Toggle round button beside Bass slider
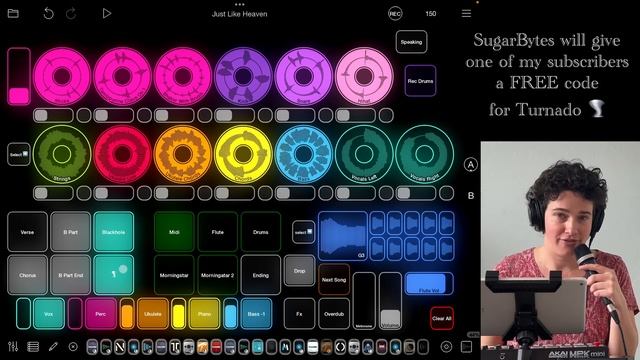Image resolution: width=640 pixels, height=360 pixels. pyautogui.click(x=326, y=193)
